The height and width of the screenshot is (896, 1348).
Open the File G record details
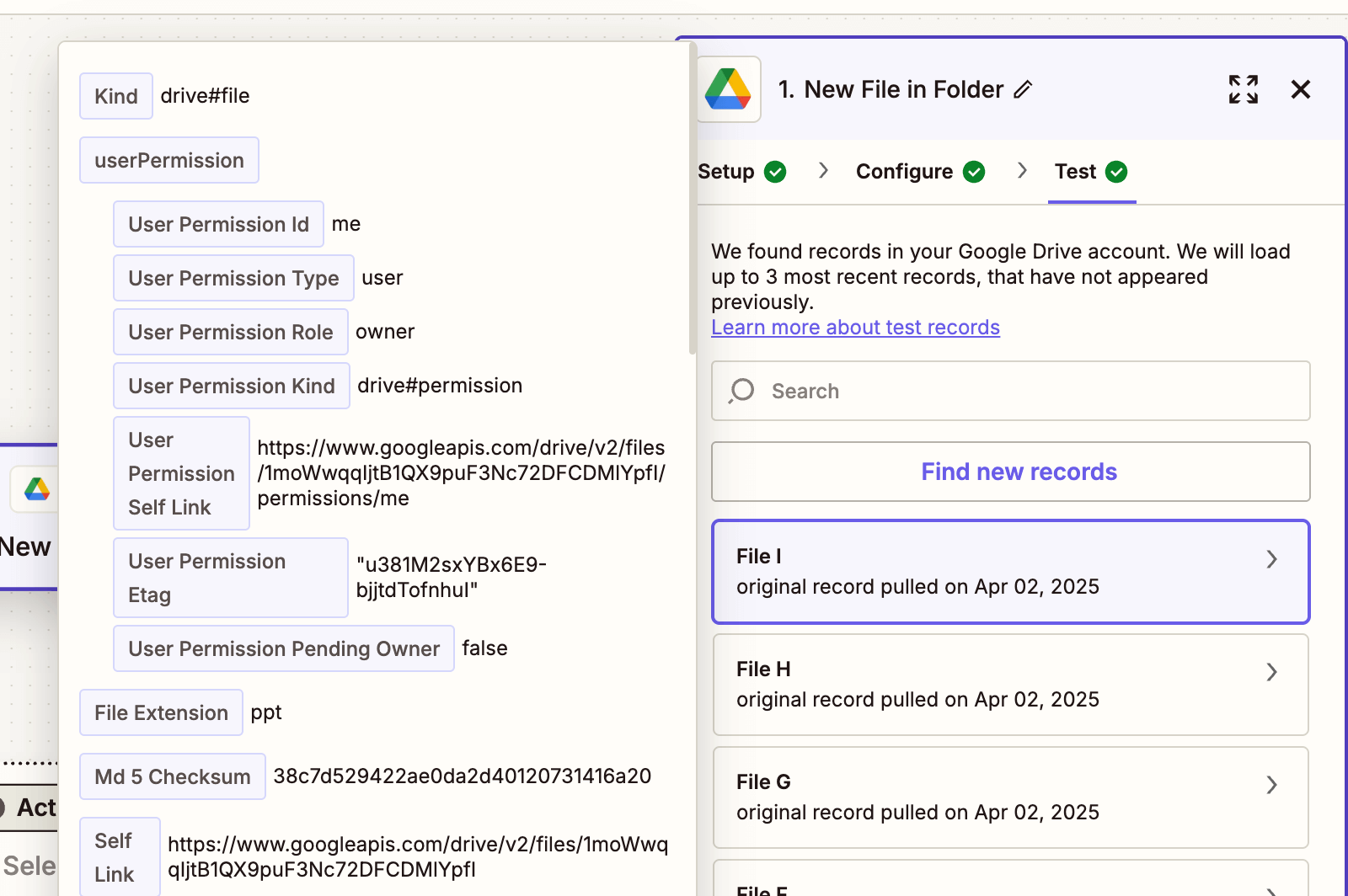[x=1272, y=784]
